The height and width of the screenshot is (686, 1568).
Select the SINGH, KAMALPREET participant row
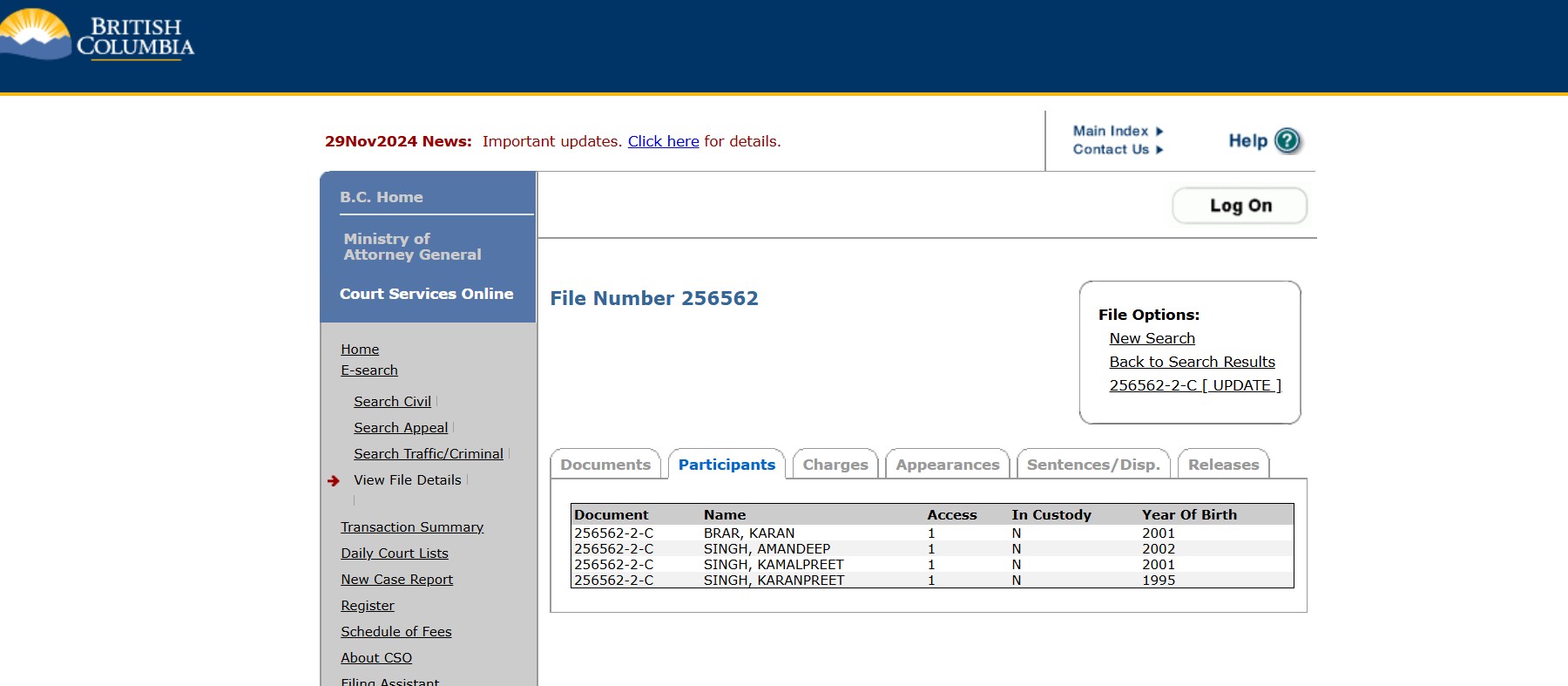773,565
